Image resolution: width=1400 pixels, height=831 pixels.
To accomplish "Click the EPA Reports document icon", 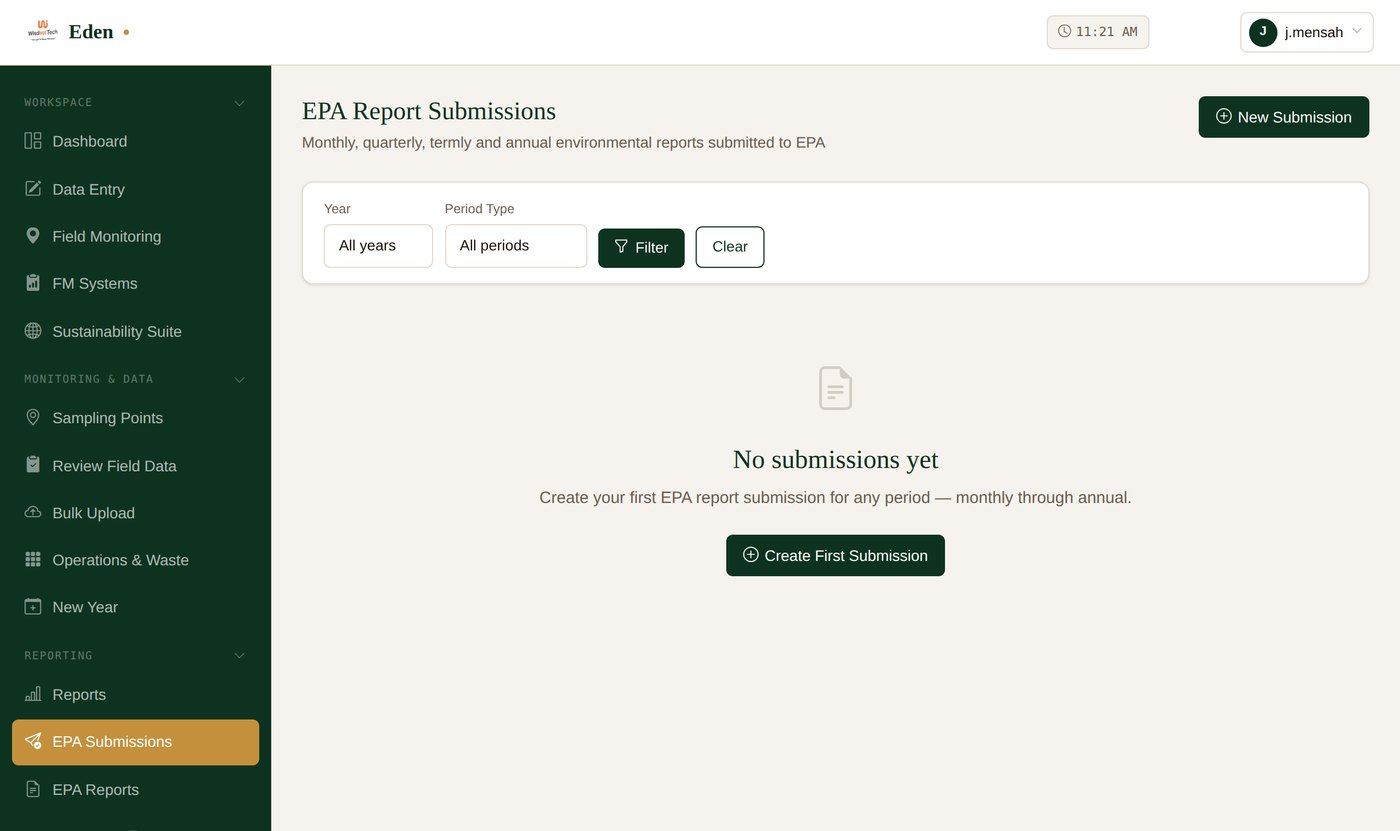I will (x=33, y=789).
